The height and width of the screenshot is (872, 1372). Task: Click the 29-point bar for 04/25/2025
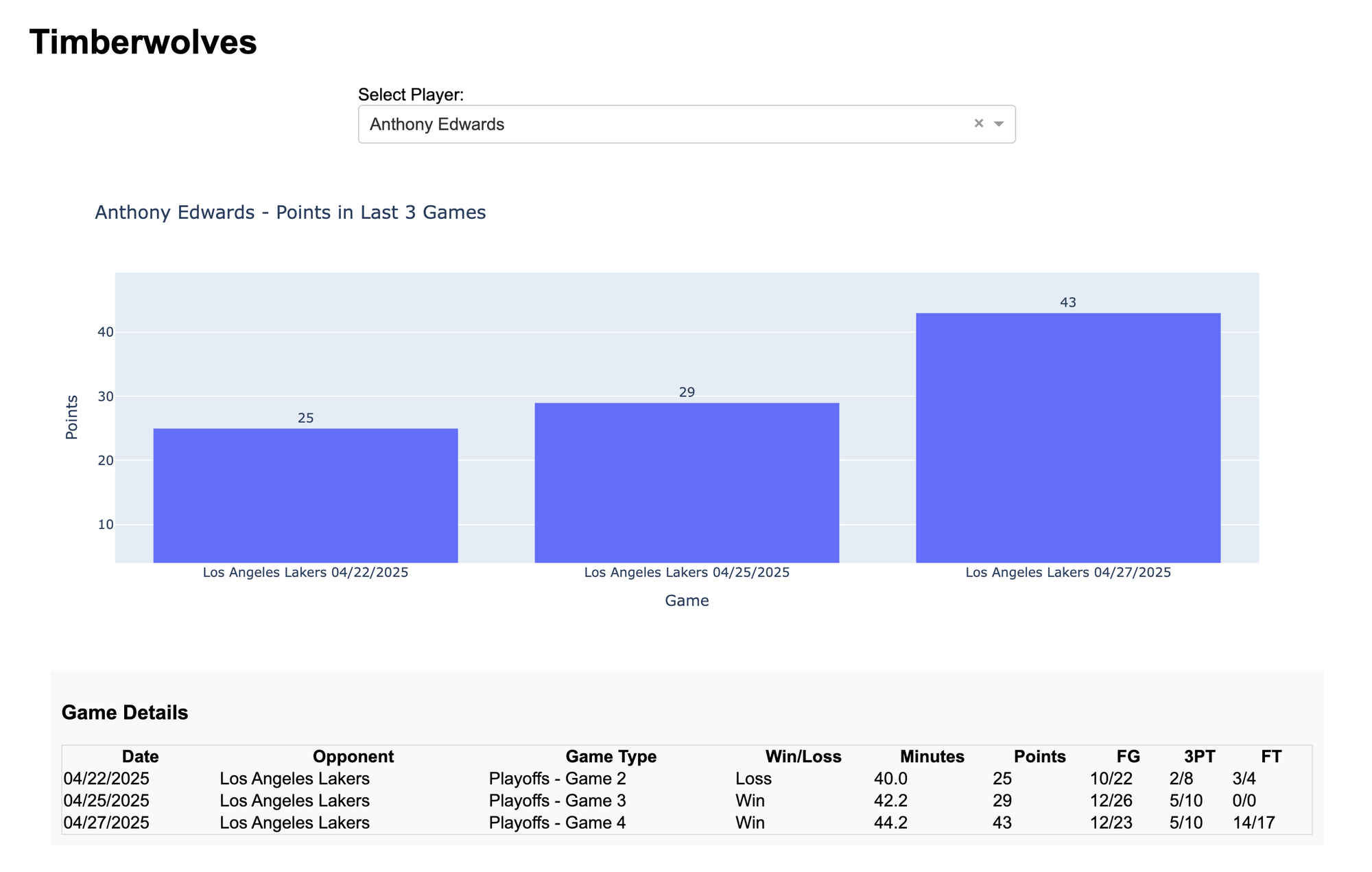pos(687,482)
